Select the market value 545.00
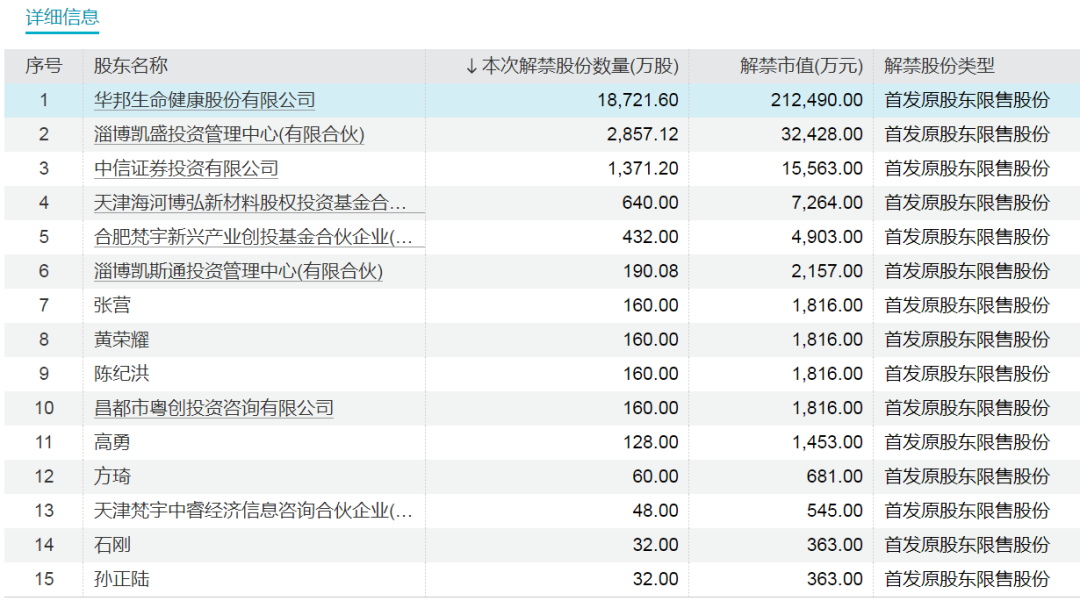The image size is (1080, 601). coord(835,511)
